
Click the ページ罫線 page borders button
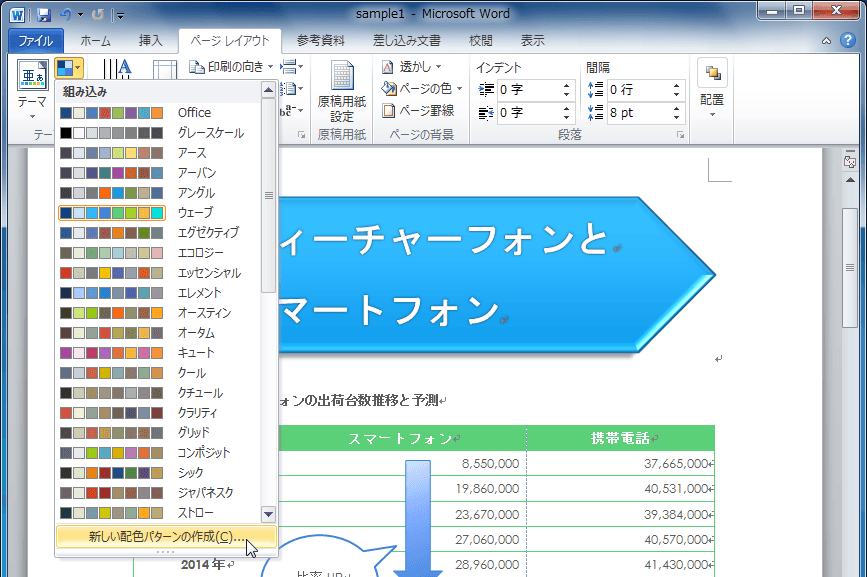(x=418, y=111)
